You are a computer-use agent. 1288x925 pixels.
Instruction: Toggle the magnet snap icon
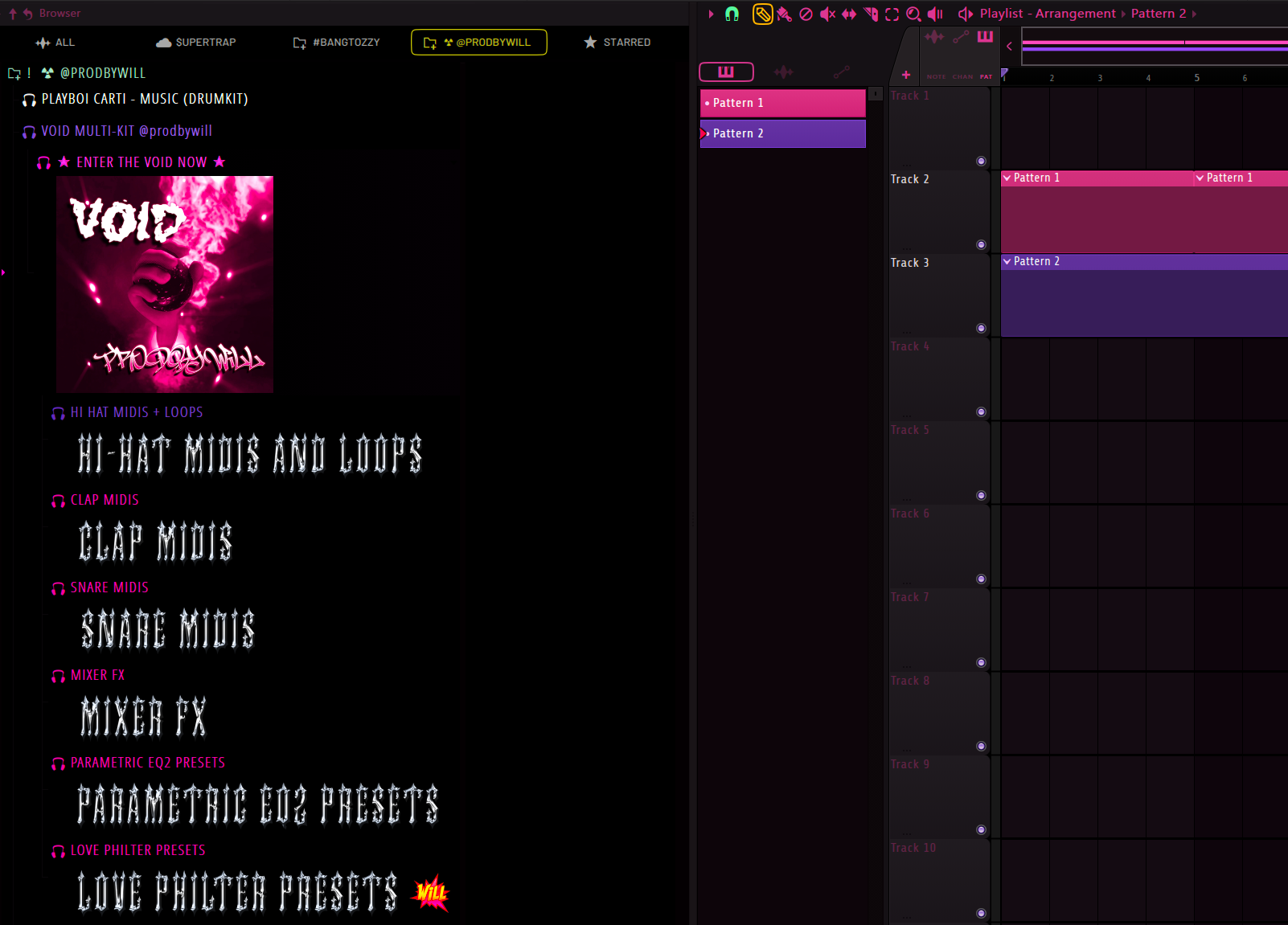732,14
